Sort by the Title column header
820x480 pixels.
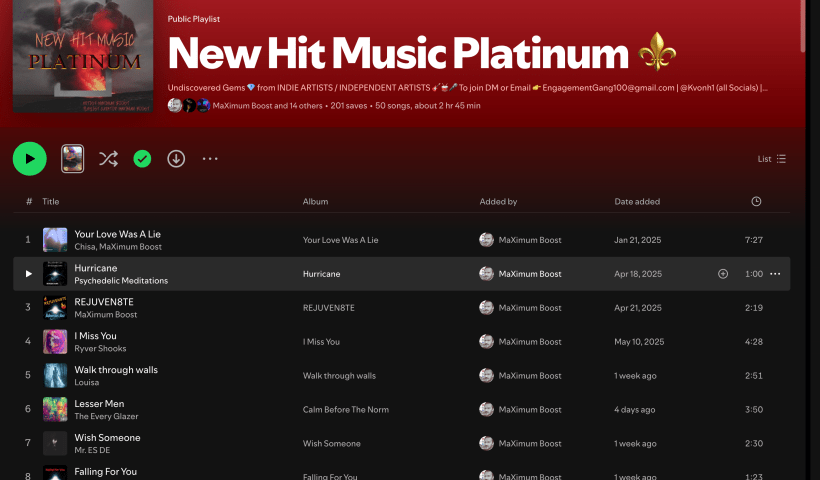pyautogui.click(x=51, y=202)
